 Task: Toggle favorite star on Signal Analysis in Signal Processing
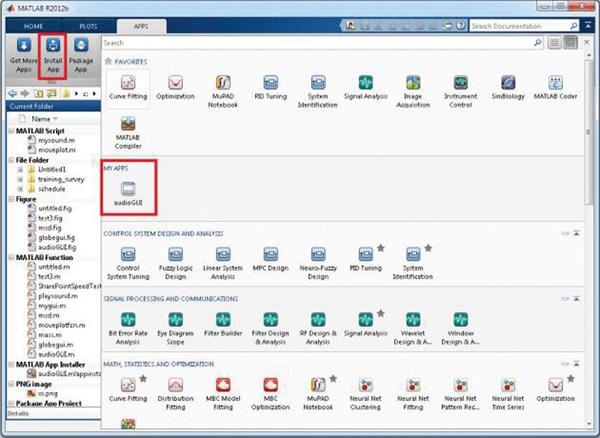(381, 314)
